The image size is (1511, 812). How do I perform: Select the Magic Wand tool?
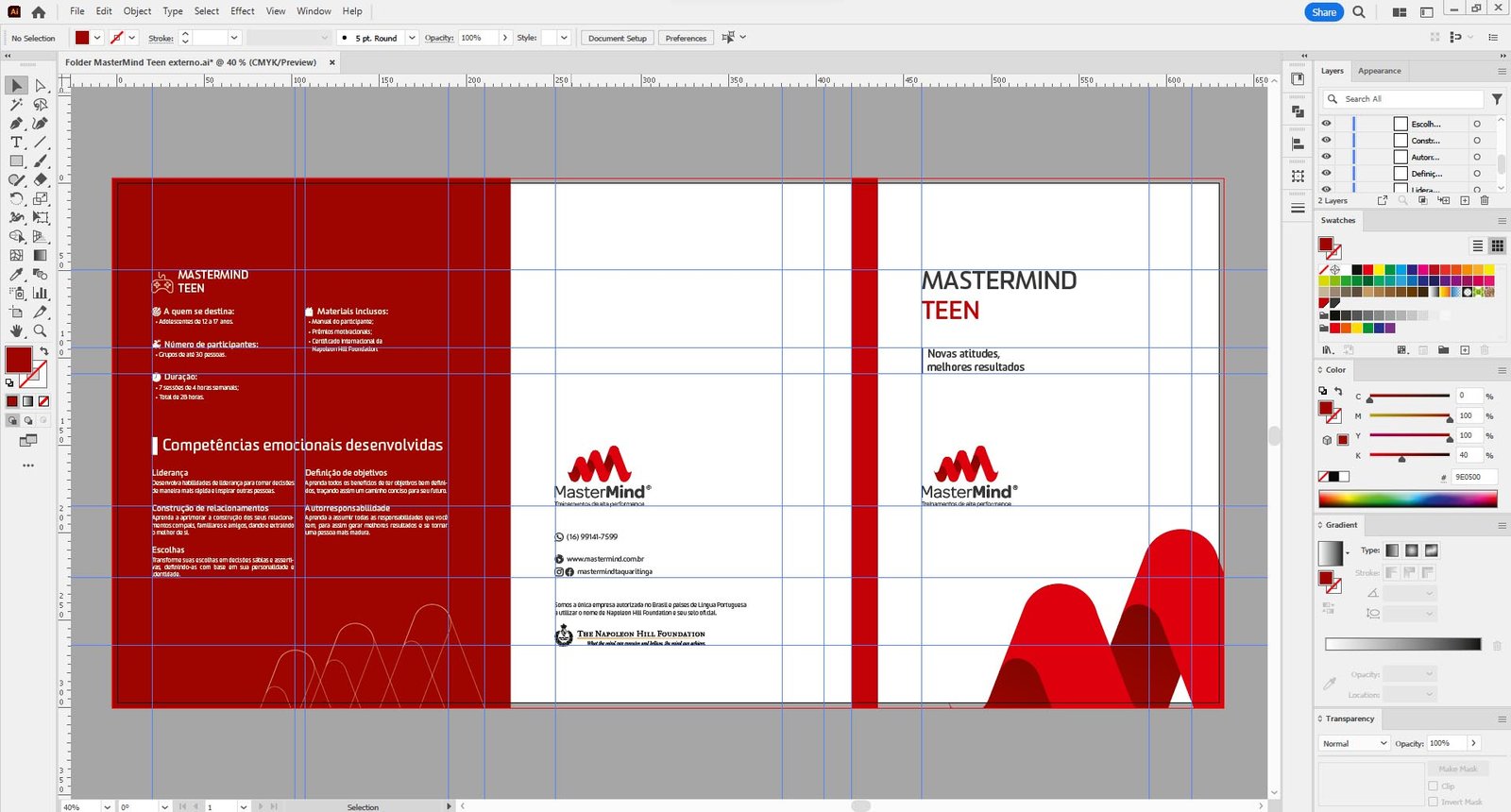[17, 105]
